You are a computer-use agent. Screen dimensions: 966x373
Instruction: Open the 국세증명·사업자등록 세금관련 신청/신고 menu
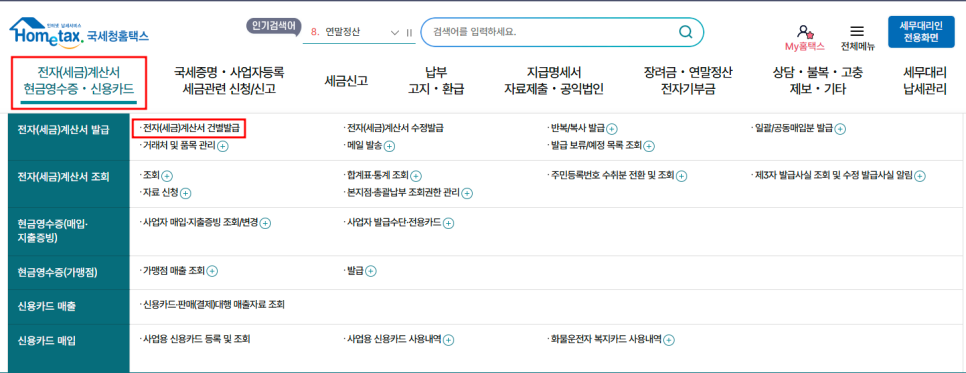tap(229, 81)
